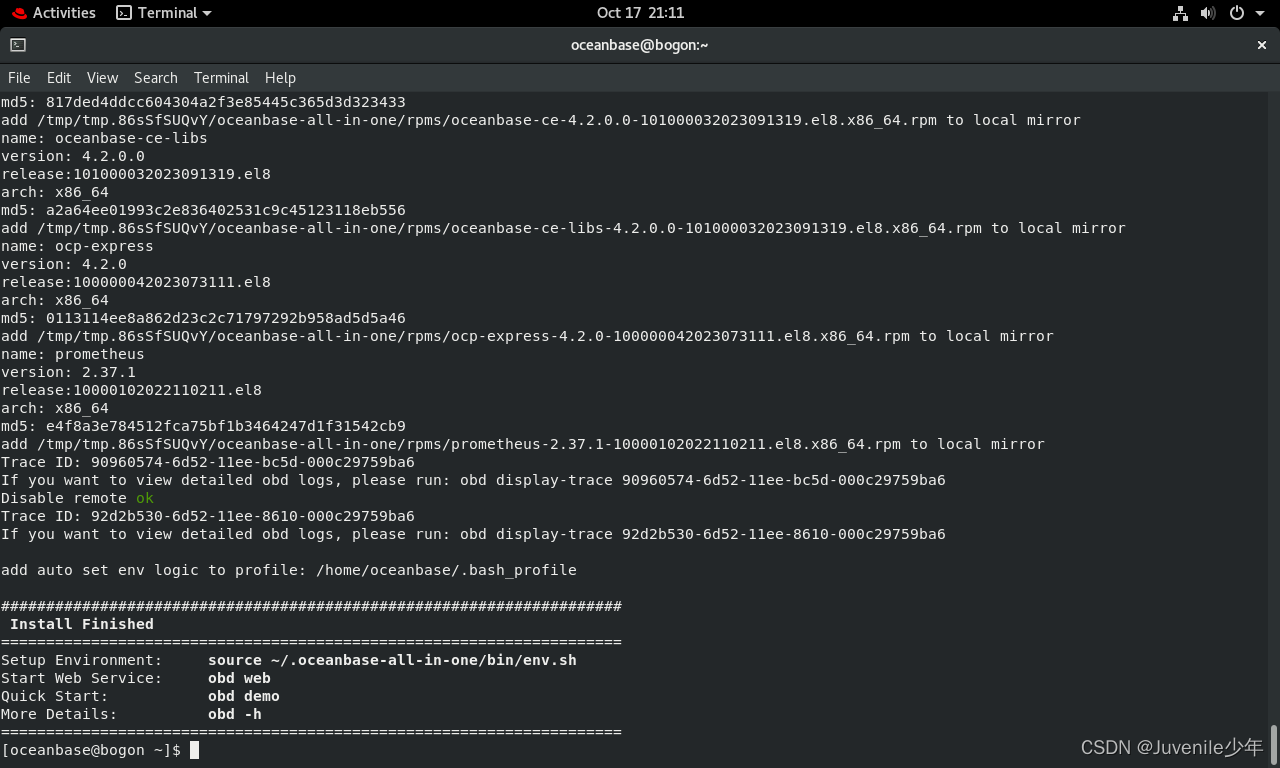Click the 'md5: 0113114ee8a862d23c2c71797292b958ad5d5a46' line
This screenshot has width=1280, height=768.
(x=203, y=318)
